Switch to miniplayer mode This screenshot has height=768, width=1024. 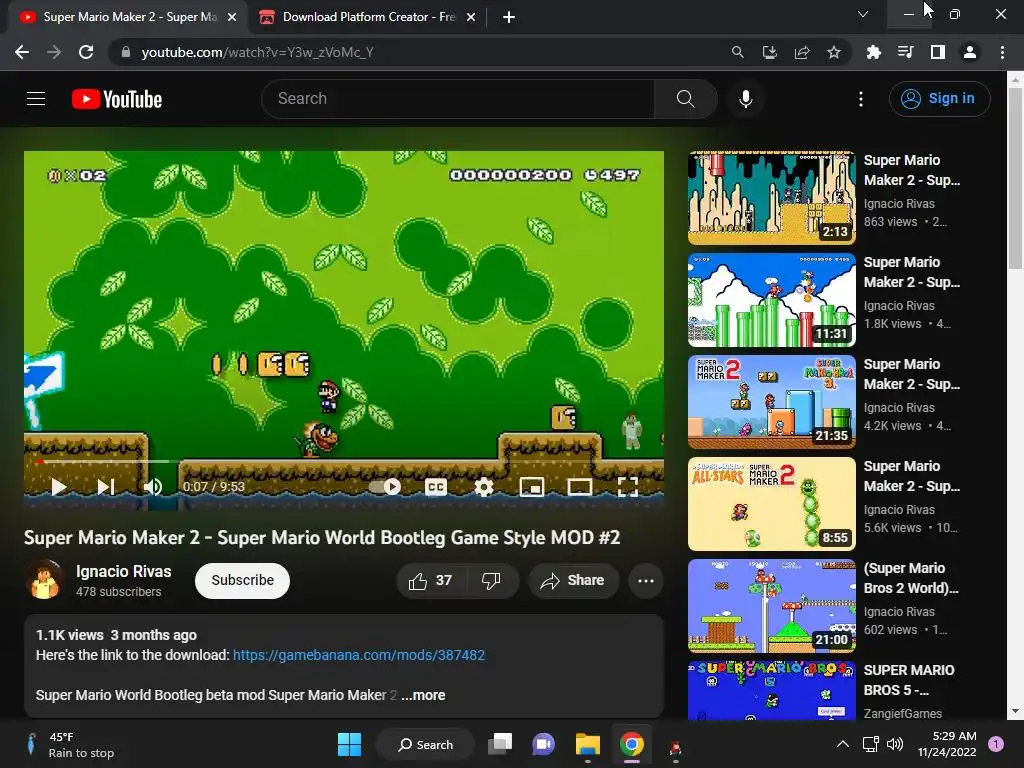[x=532, y=487]
